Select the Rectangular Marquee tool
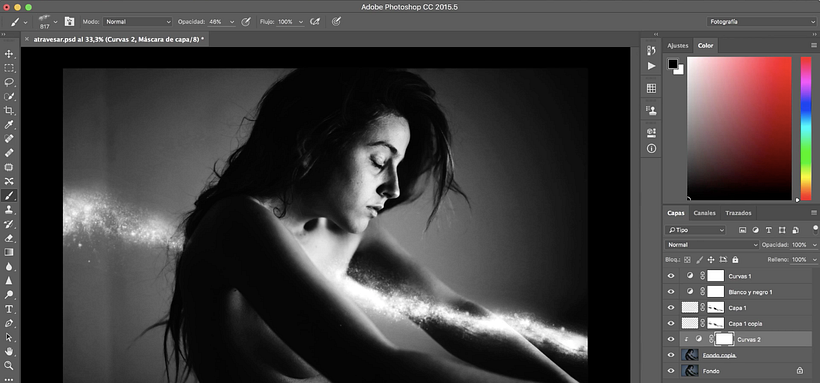The height and width of the screenshot is (383, 820). tap(9, 68)
